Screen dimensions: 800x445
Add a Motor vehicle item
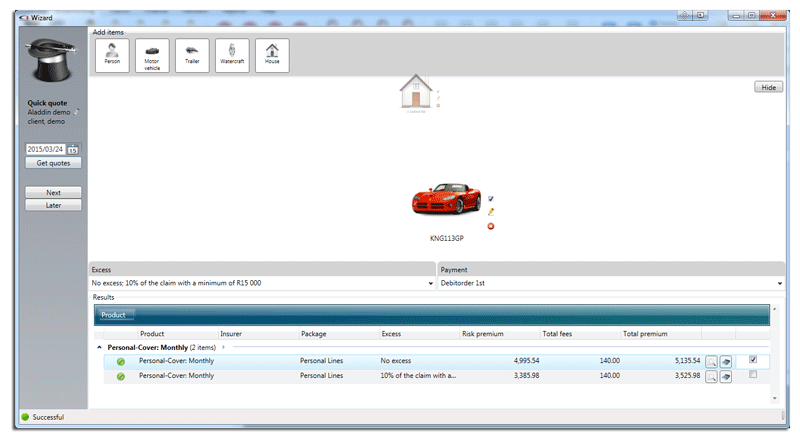click(152, 55)
